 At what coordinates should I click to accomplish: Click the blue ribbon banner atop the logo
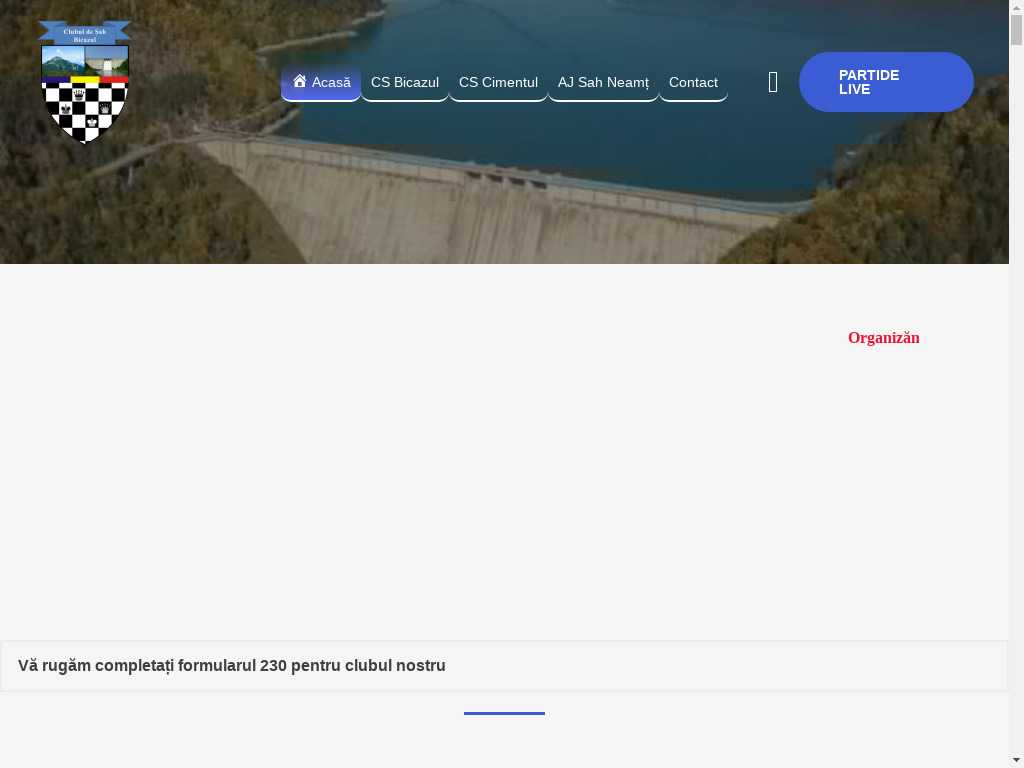[85, 32]
